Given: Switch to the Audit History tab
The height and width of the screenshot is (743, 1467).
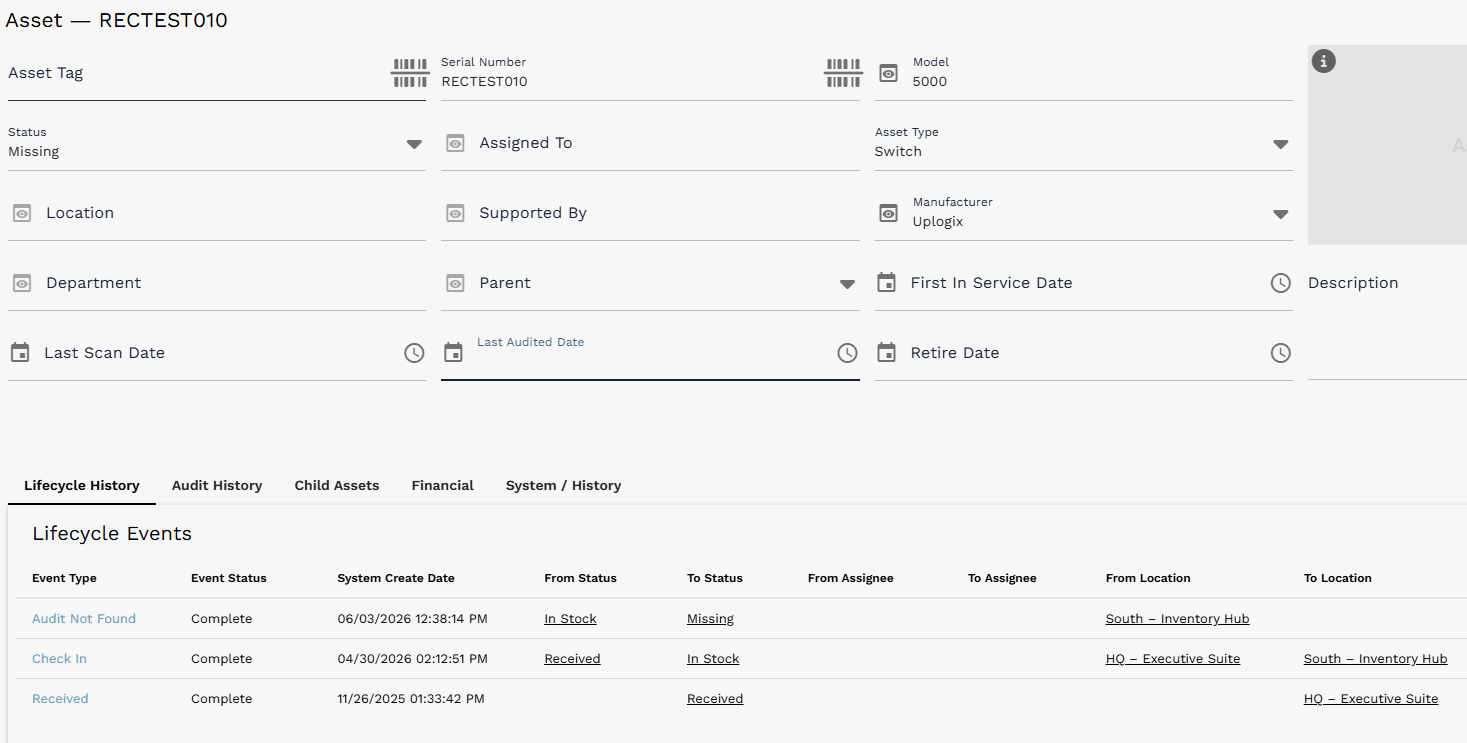Looking at the screenshot, I should tap(217, 485).
